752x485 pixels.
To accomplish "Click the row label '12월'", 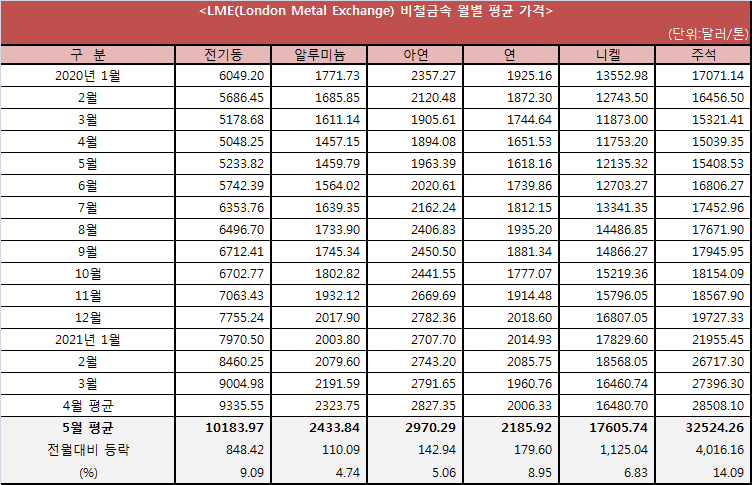I will click(x=88, y=318).
